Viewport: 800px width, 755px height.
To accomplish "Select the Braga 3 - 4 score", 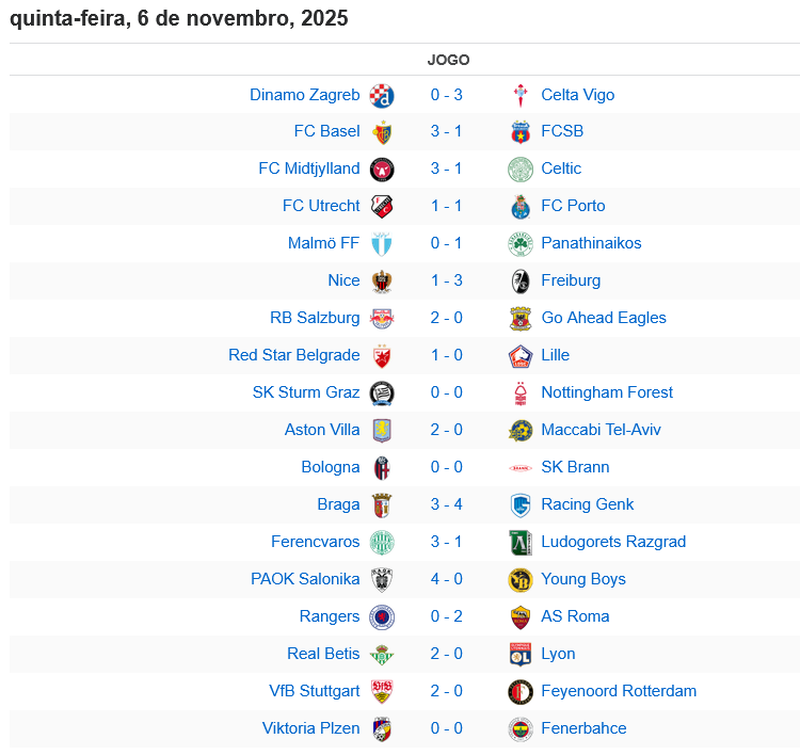I will tap(447, 505).
